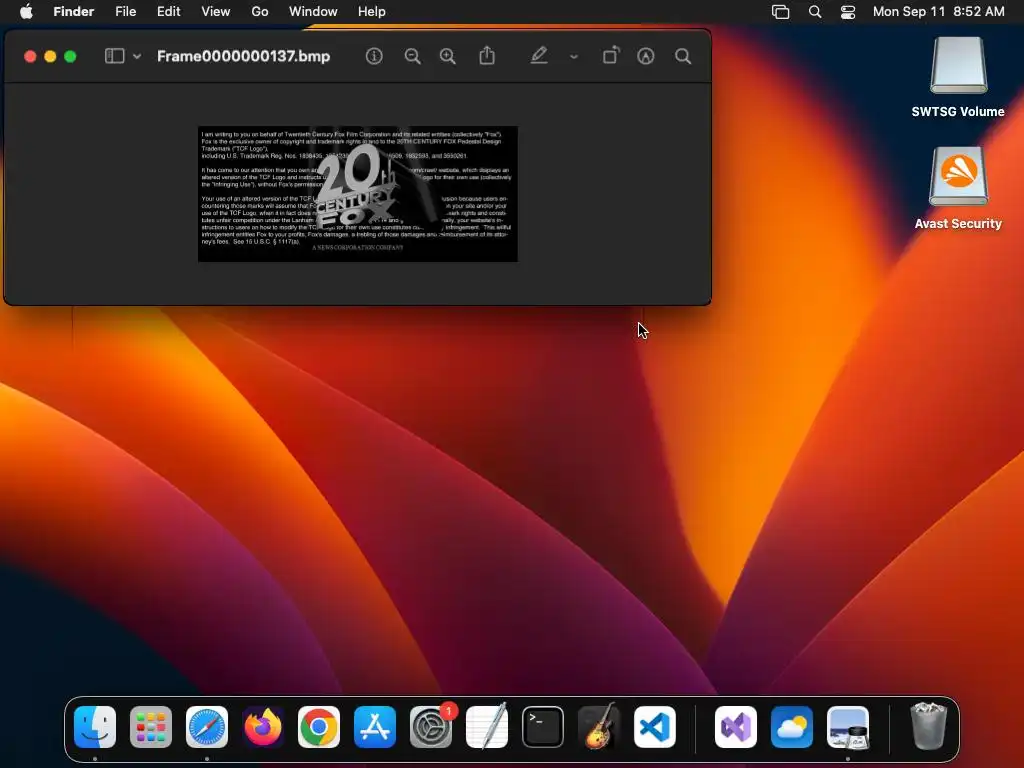Viewport: 1024px width, 768px height.
Task: Open the Preview sidebar view button
Action: [114, 56]
